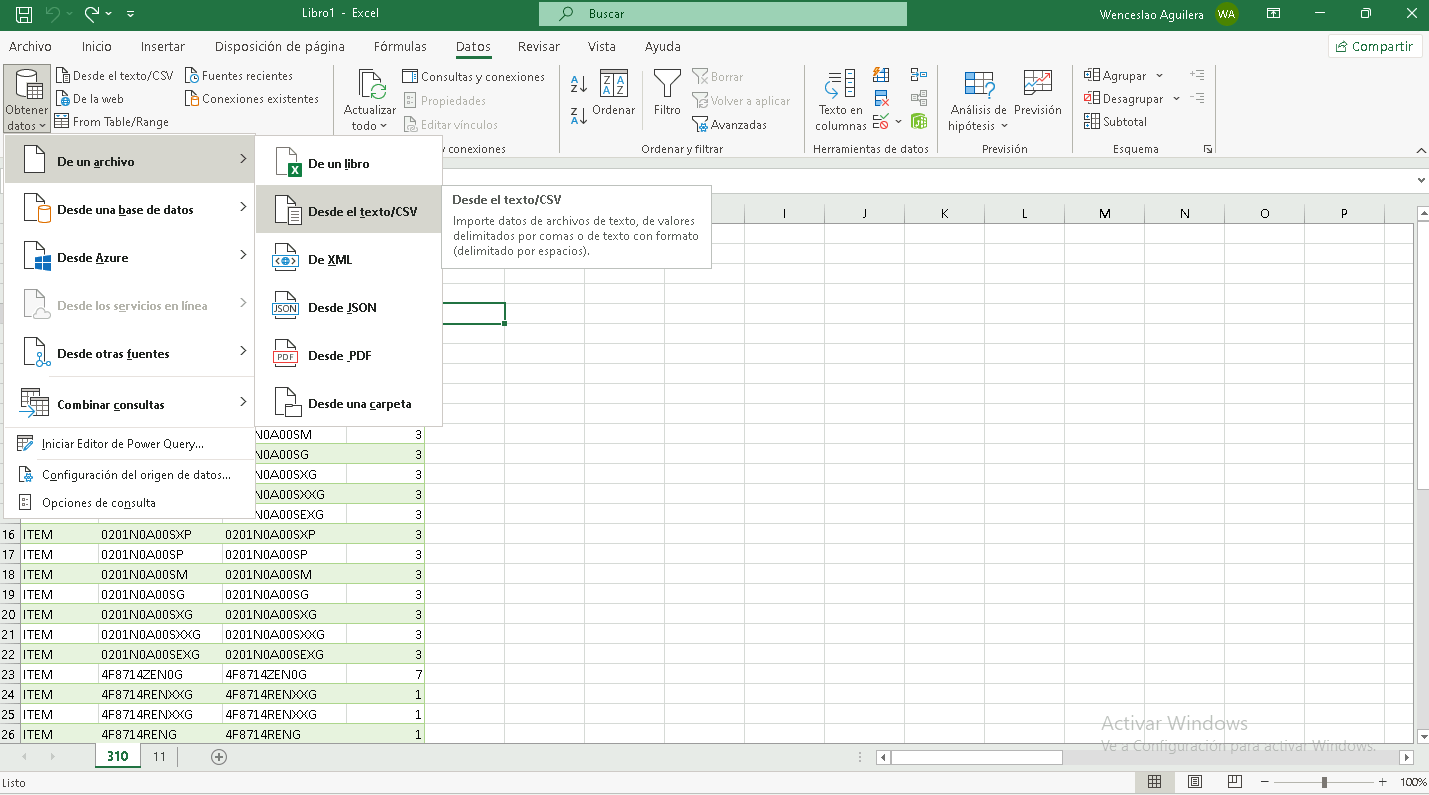Click the zoom slider in status bar
The width and height of the screenshot is (1429, 795).
click(x=1324, y=782)
